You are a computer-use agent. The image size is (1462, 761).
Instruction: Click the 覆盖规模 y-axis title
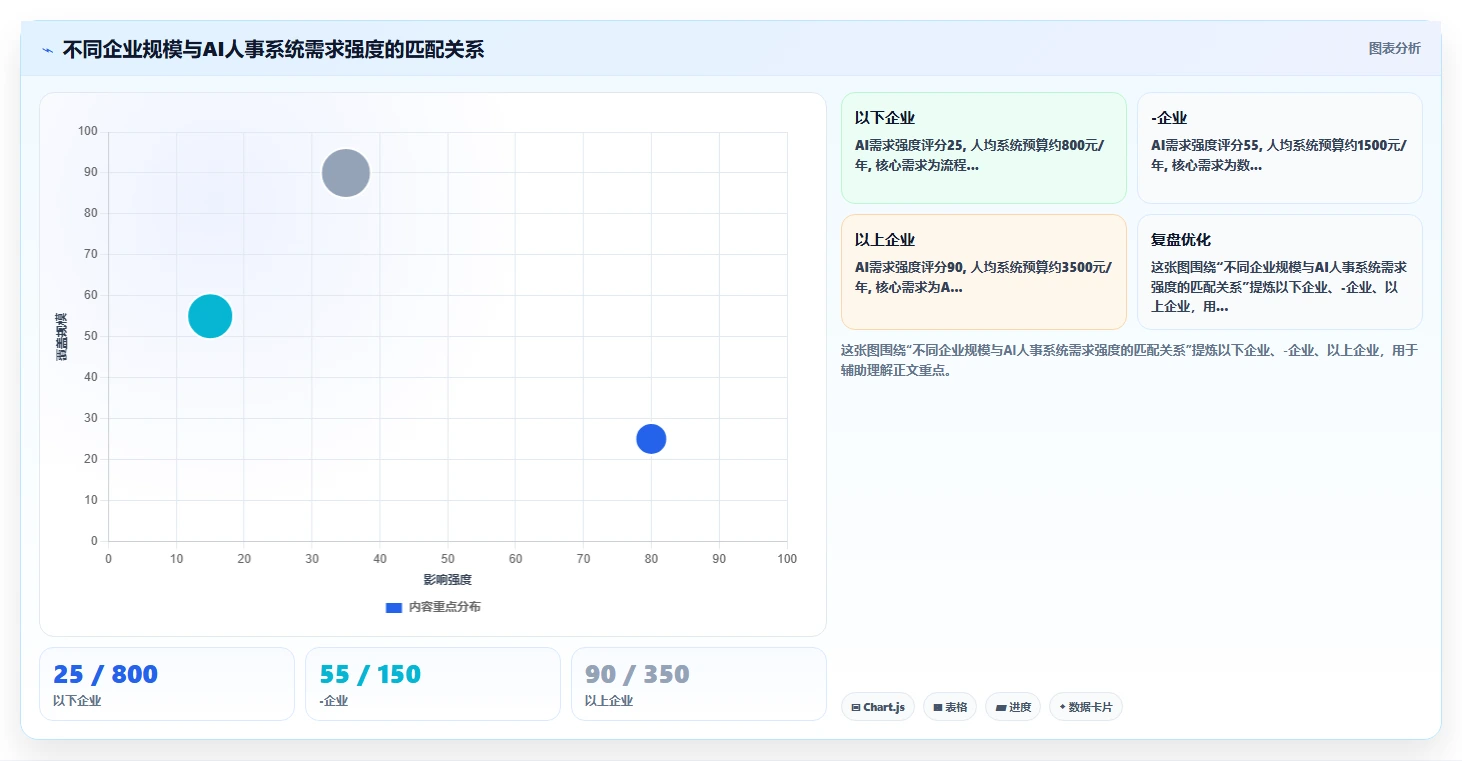[x=62, y=336]
